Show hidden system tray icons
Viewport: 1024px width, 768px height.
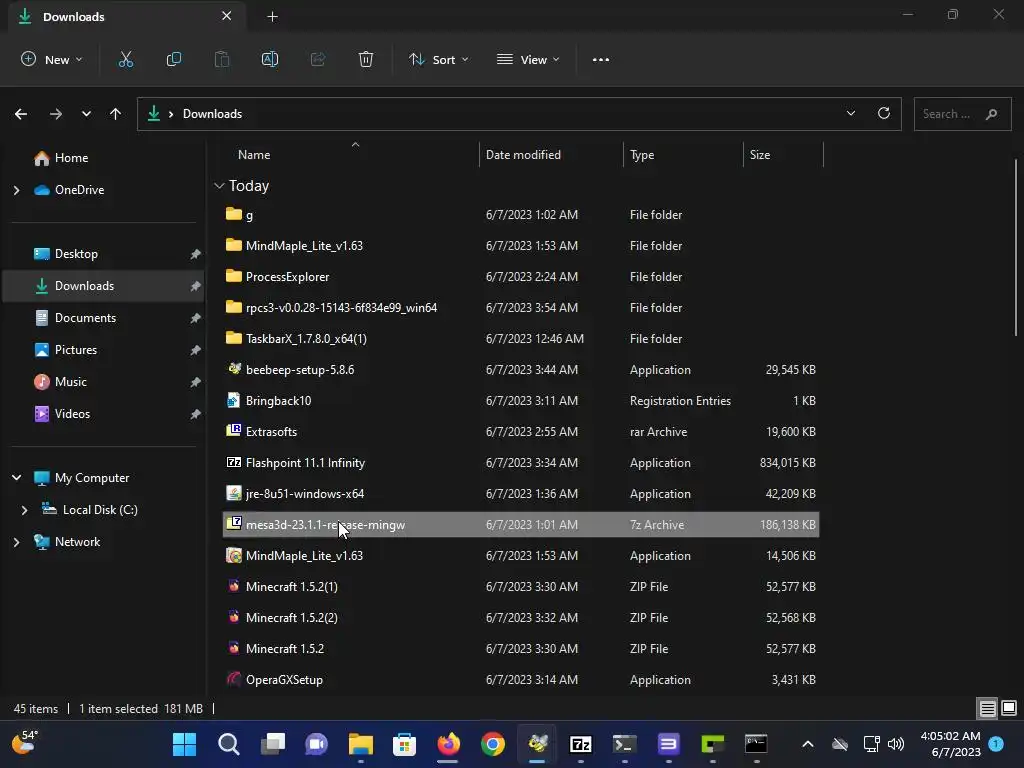click(x=808, y=744)
